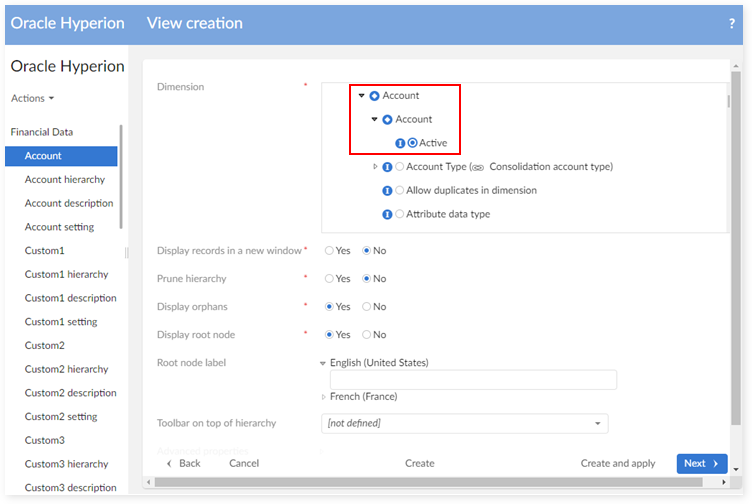Click the info icon beside Active
This screenshot has height=504, width=752.
click(x=400, y=143)
